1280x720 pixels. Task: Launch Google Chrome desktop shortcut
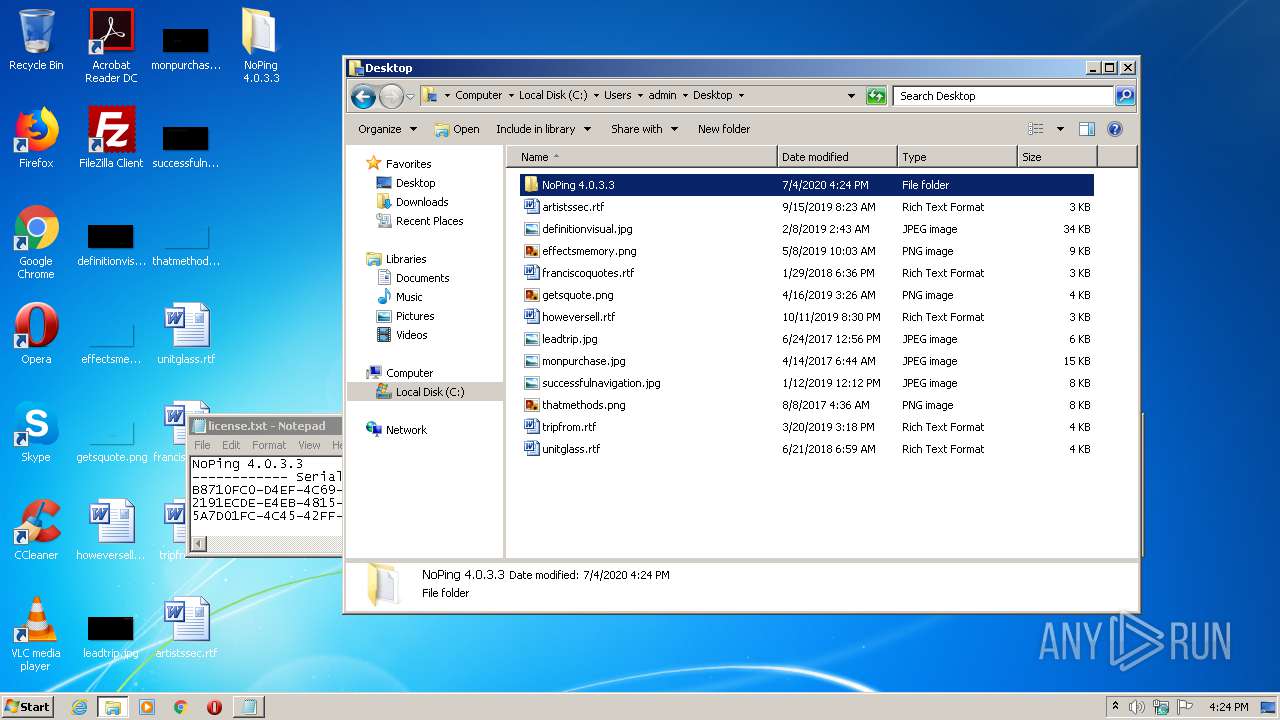point(36,242)
